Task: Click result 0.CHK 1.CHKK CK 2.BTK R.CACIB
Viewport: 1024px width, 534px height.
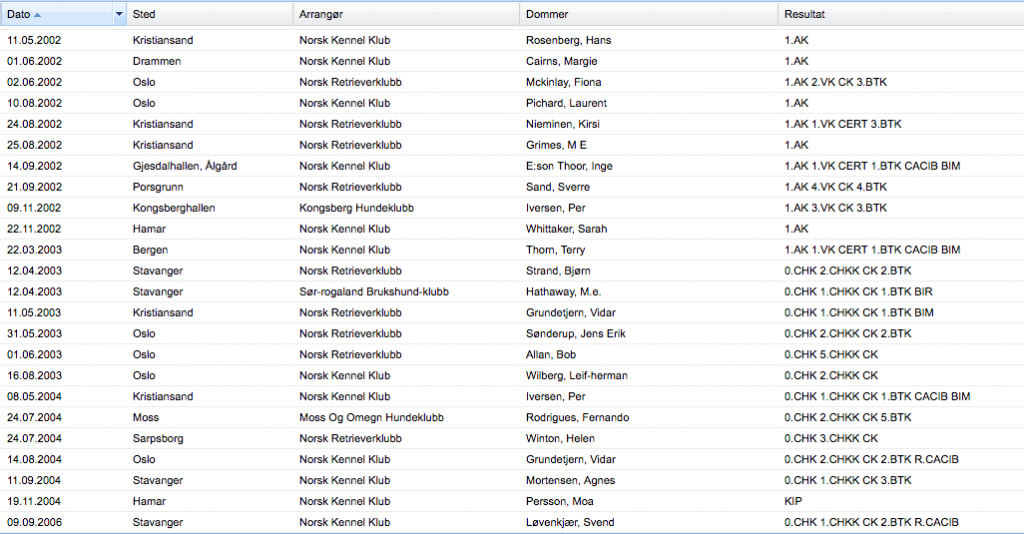Action: click(x=871, y=522)
